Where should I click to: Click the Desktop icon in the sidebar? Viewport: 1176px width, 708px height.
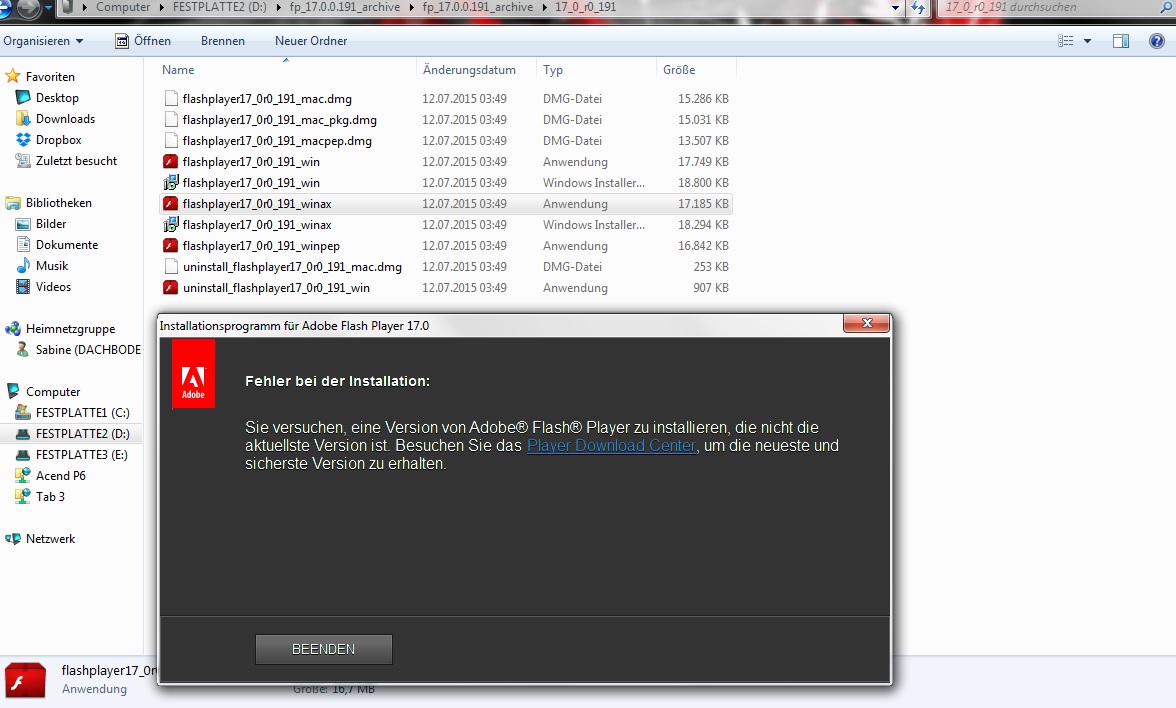pos(23,98)
